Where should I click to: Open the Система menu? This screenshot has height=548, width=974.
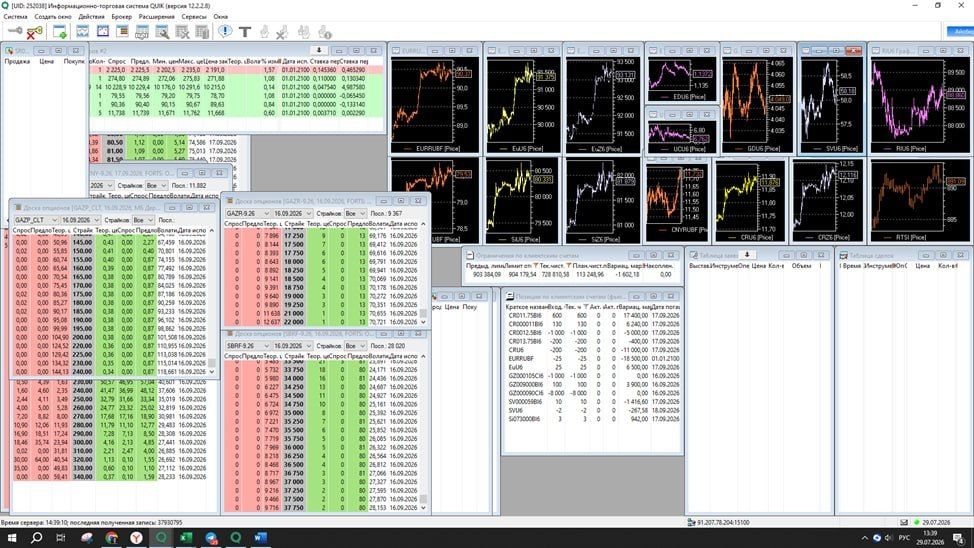pyautogui.click(x=15, y=17)
